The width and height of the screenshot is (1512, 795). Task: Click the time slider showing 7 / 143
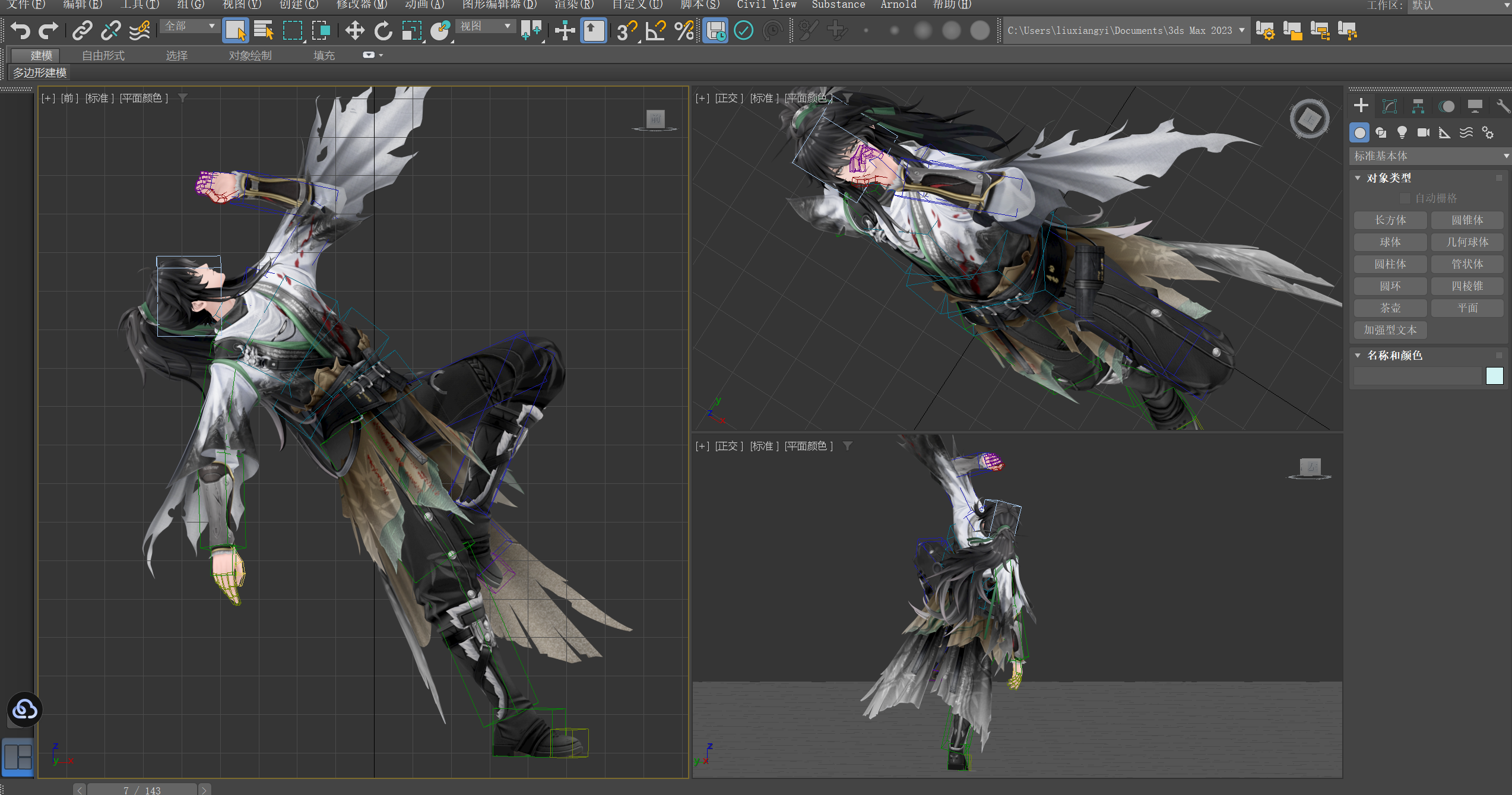(x=142, y=790)
